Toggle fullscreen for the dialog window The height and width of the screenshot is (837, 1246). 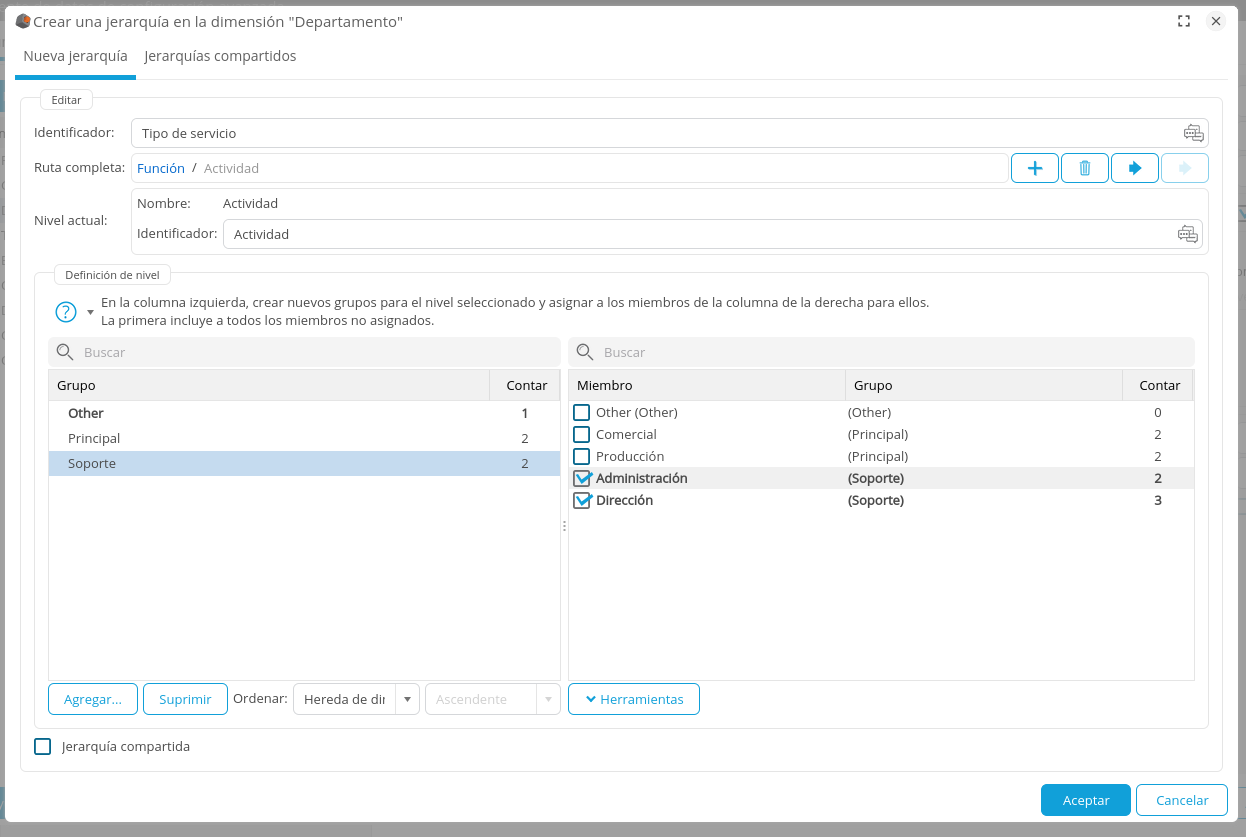click(x=1184, y=21)
